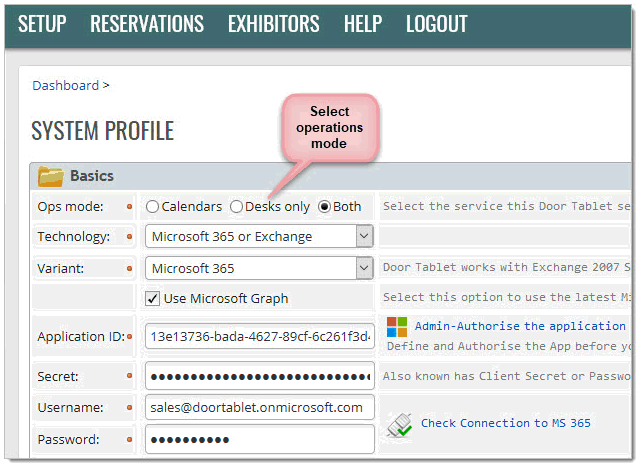Click the Microsoft logo icon
The image size is (641, 468).
click(x=397, y=327)
